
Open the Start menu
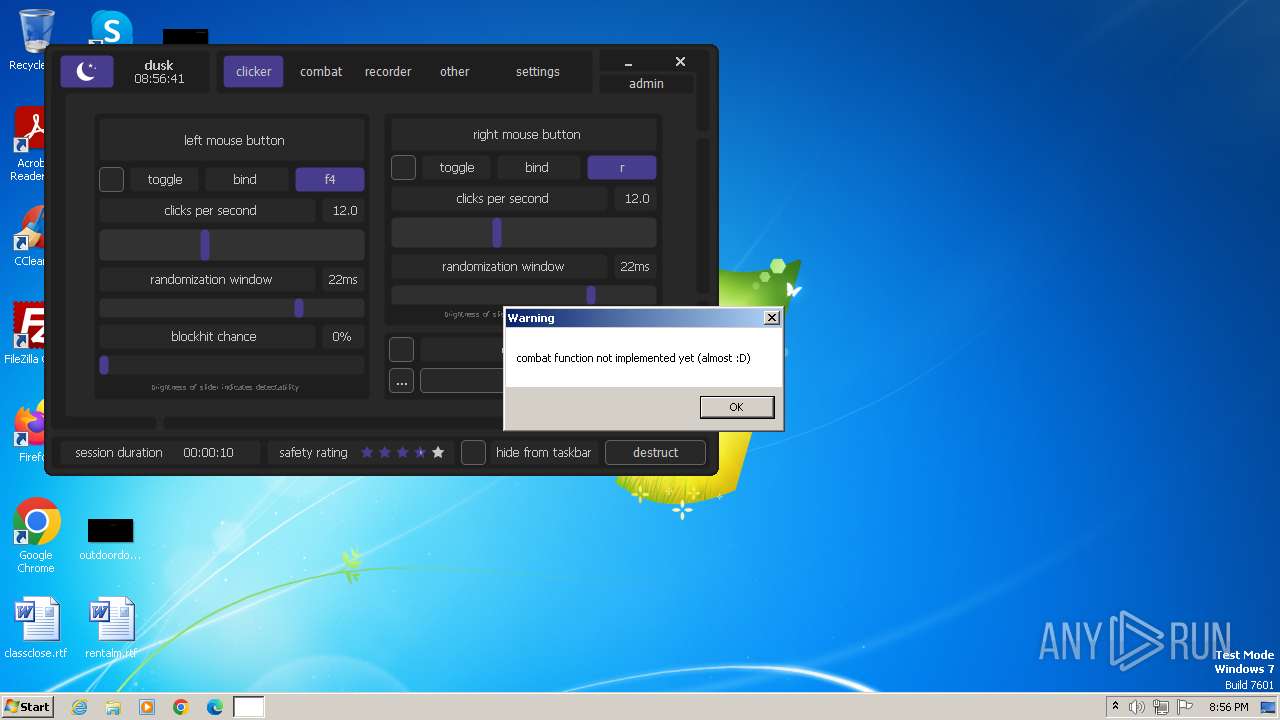pos(27,707)
